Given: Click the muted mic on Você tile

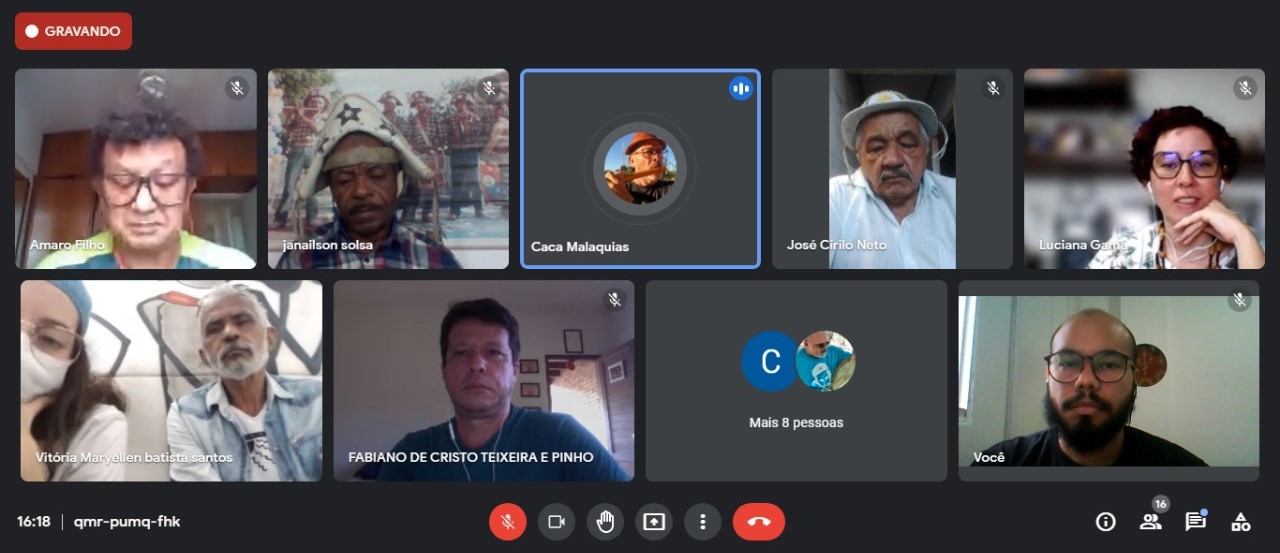Looking at the screenshot, I should [x=1239, y=300].
